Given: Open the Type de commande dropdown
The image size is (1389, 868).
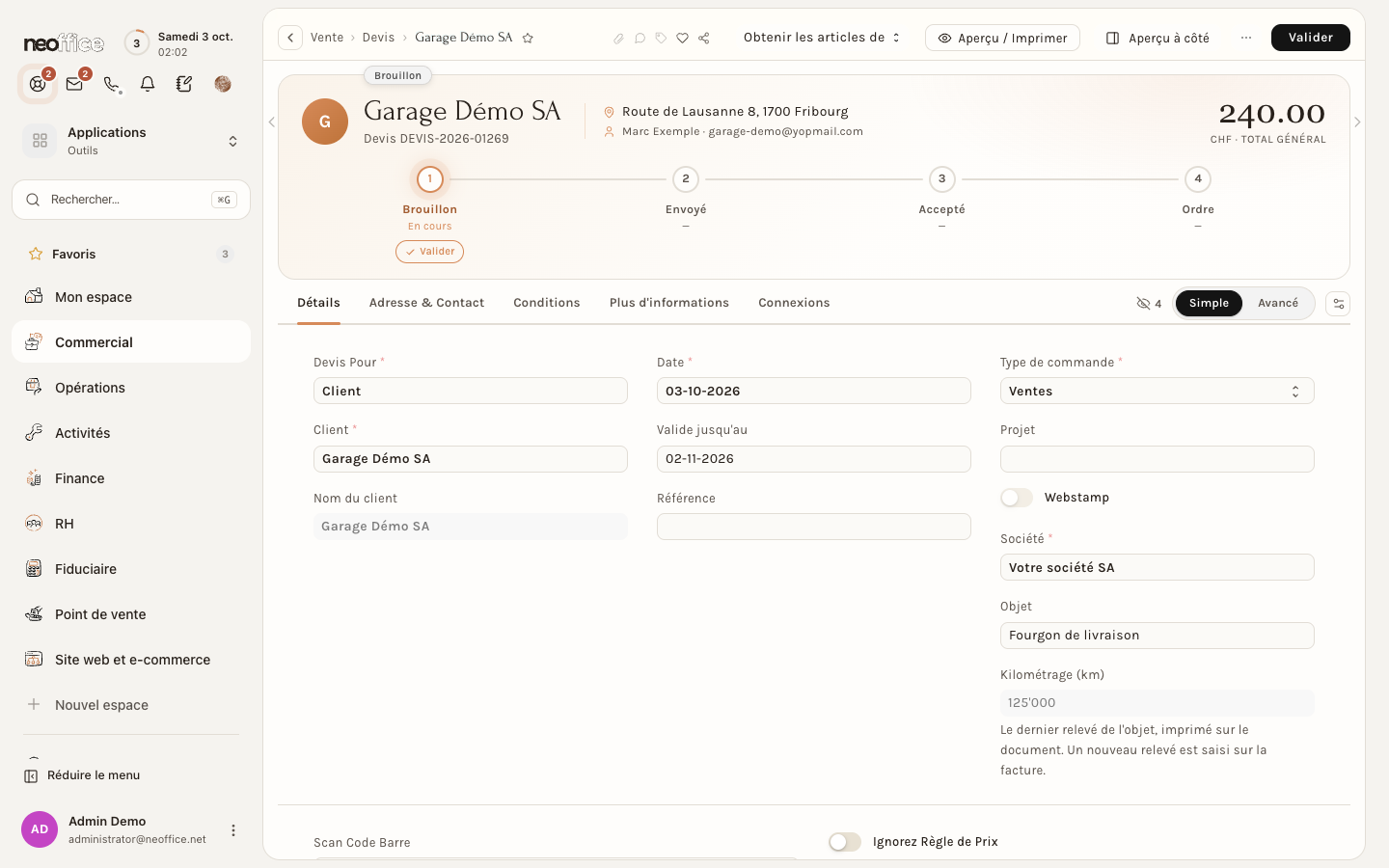Looking at the screenshot, I should tap(1157, 392).
